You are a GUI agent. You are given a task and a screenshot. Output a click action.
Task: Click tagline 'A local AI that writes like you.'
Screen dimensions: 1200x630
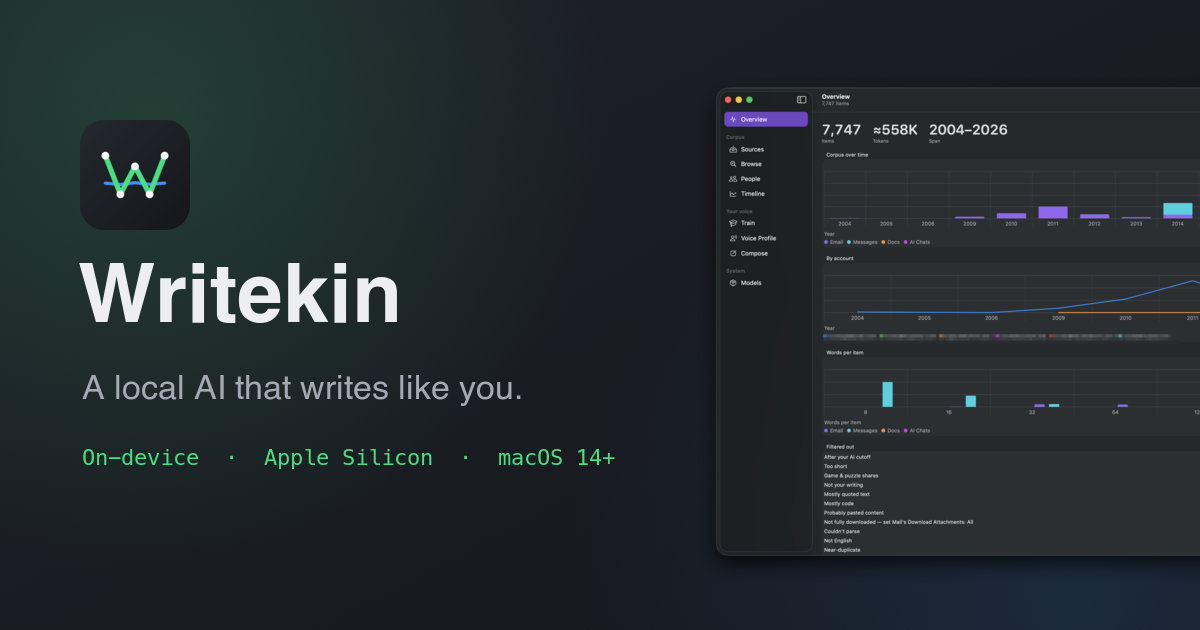point(302,388)
